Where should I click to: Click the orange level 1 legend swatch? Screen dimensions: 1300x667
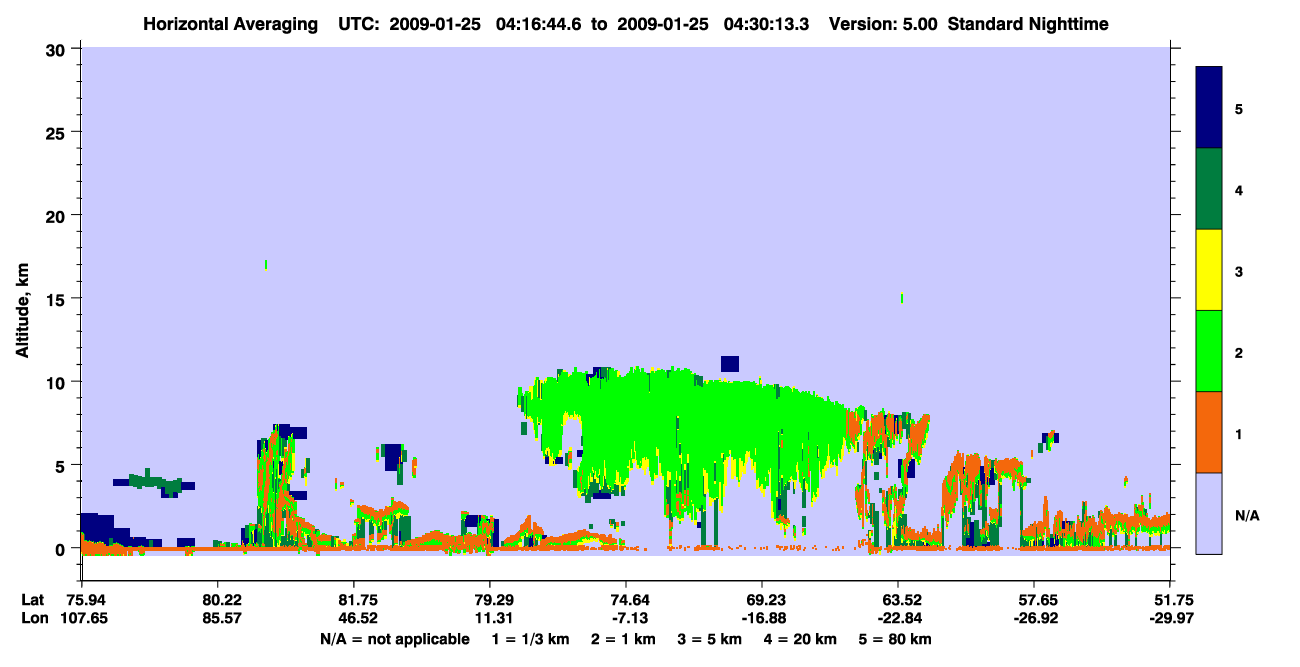coord(1209,432)
